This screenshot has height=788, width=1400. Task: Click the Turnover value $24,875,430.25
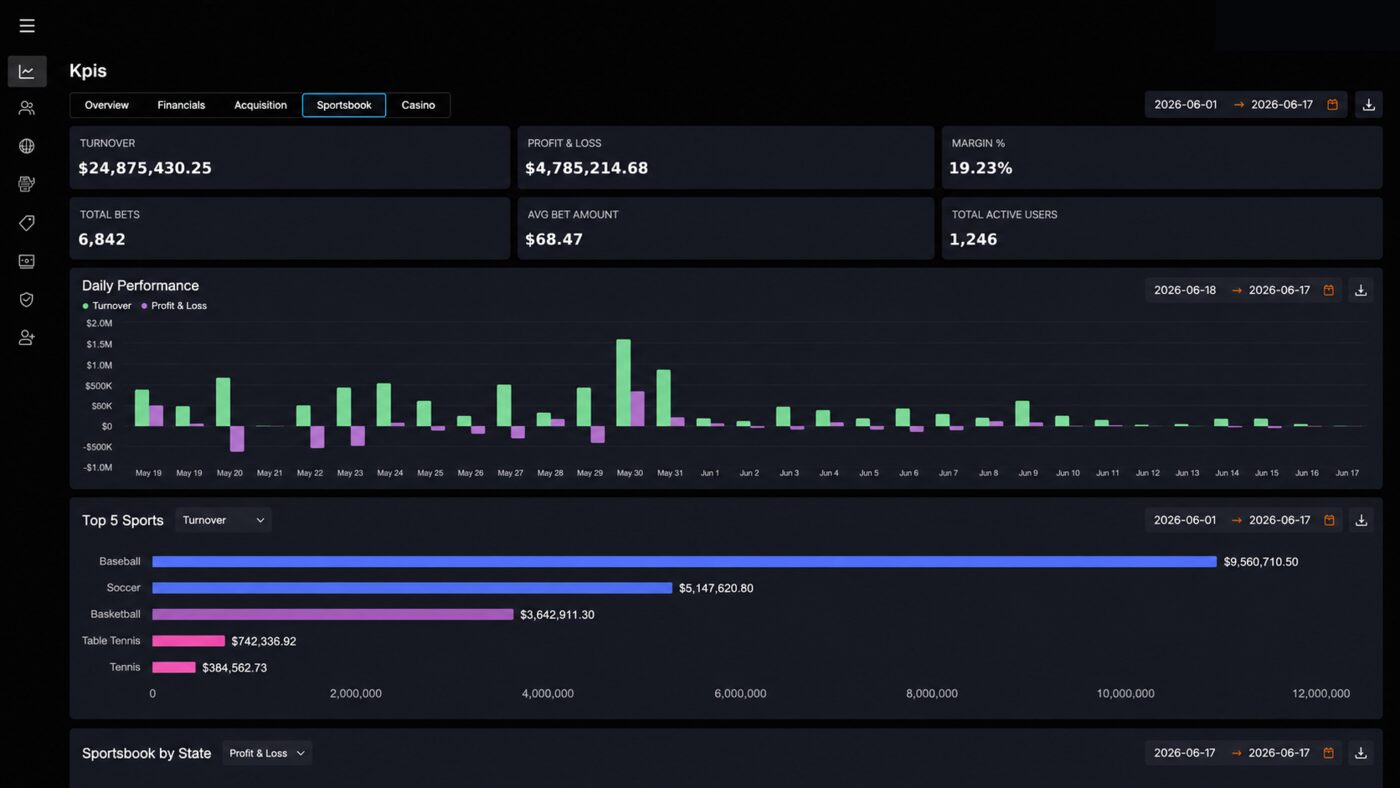(x=145, y=168)
